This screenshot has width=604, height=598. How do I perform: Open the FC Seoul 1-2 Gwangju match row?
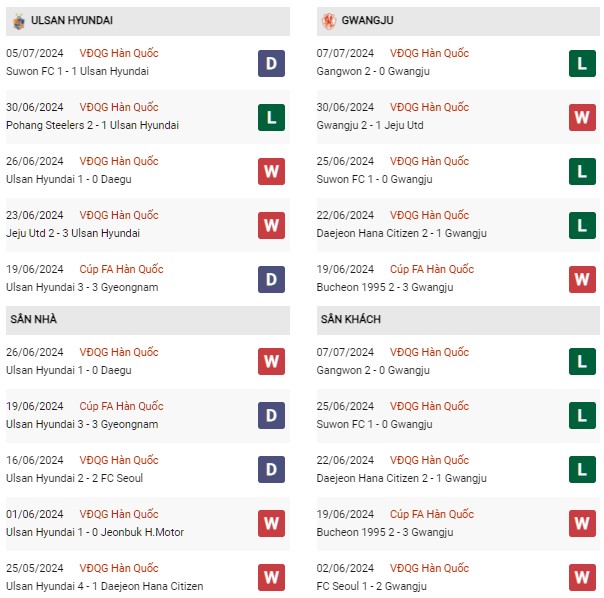tap(458, 577)
